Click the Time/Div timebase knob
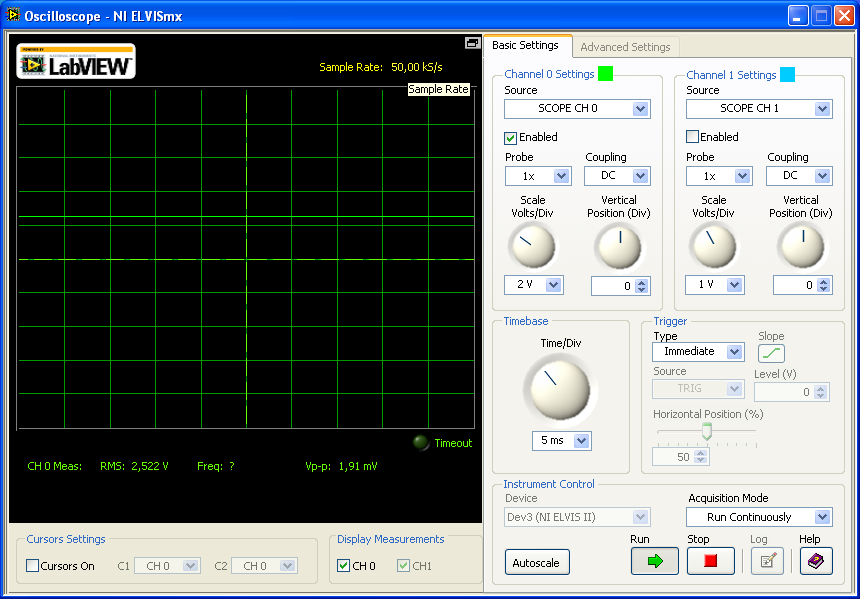860x599 pixels. [561, 389]
